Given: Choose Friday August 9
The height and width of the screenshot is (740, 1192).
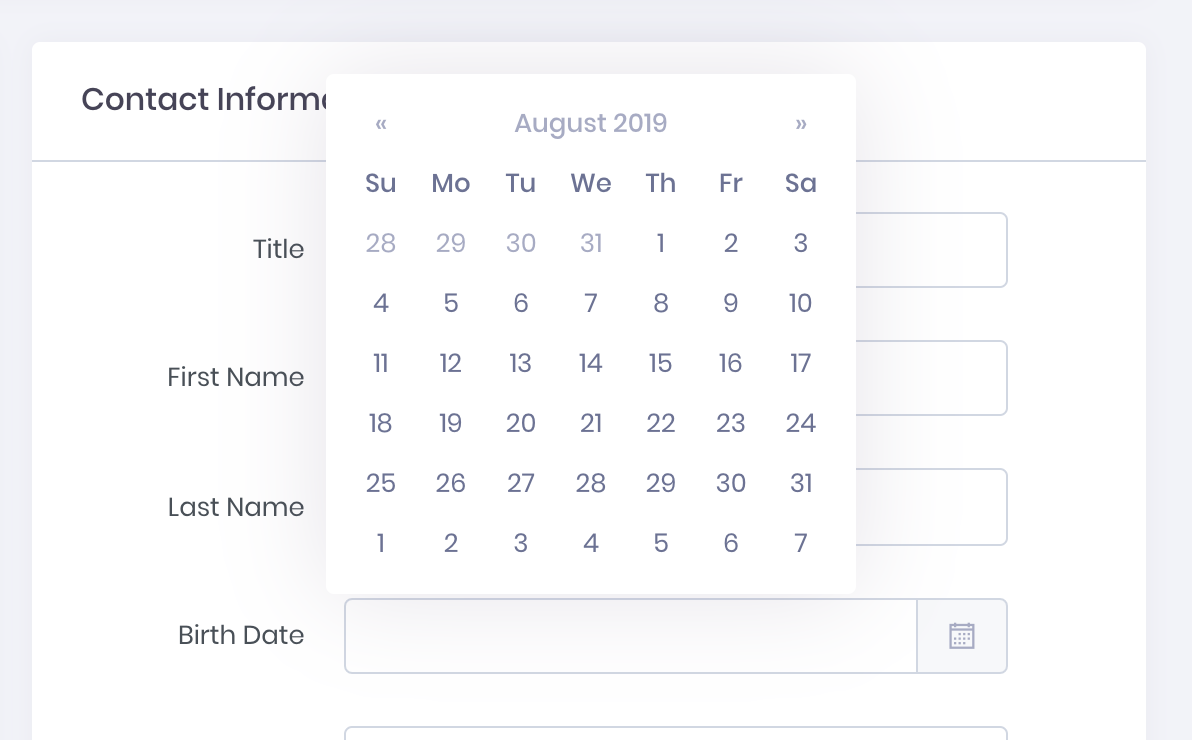Looking at the screenshot, I should point(731,303).
